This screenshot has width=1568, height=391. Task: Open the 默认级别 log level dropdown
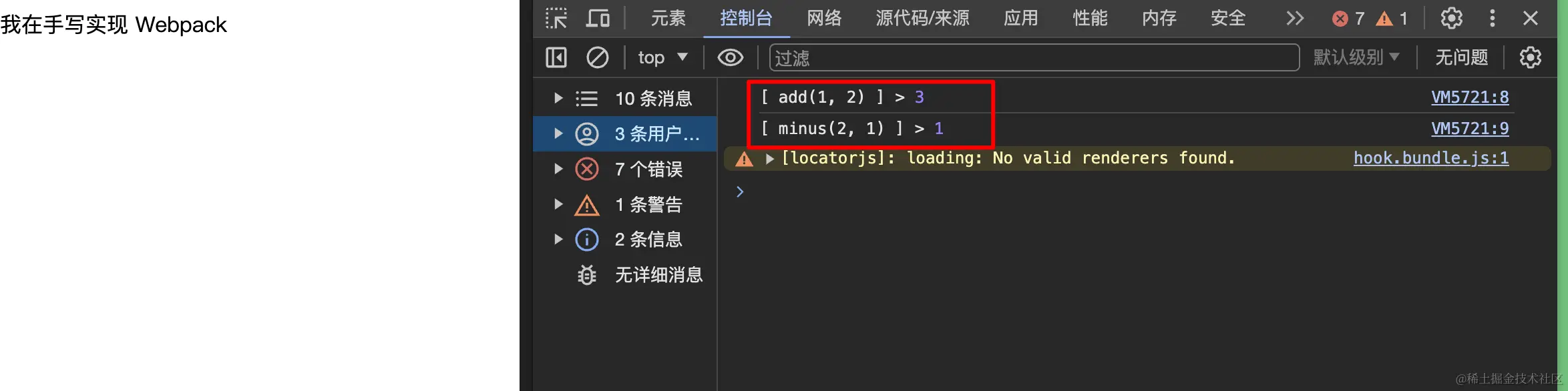point(1356,57)
